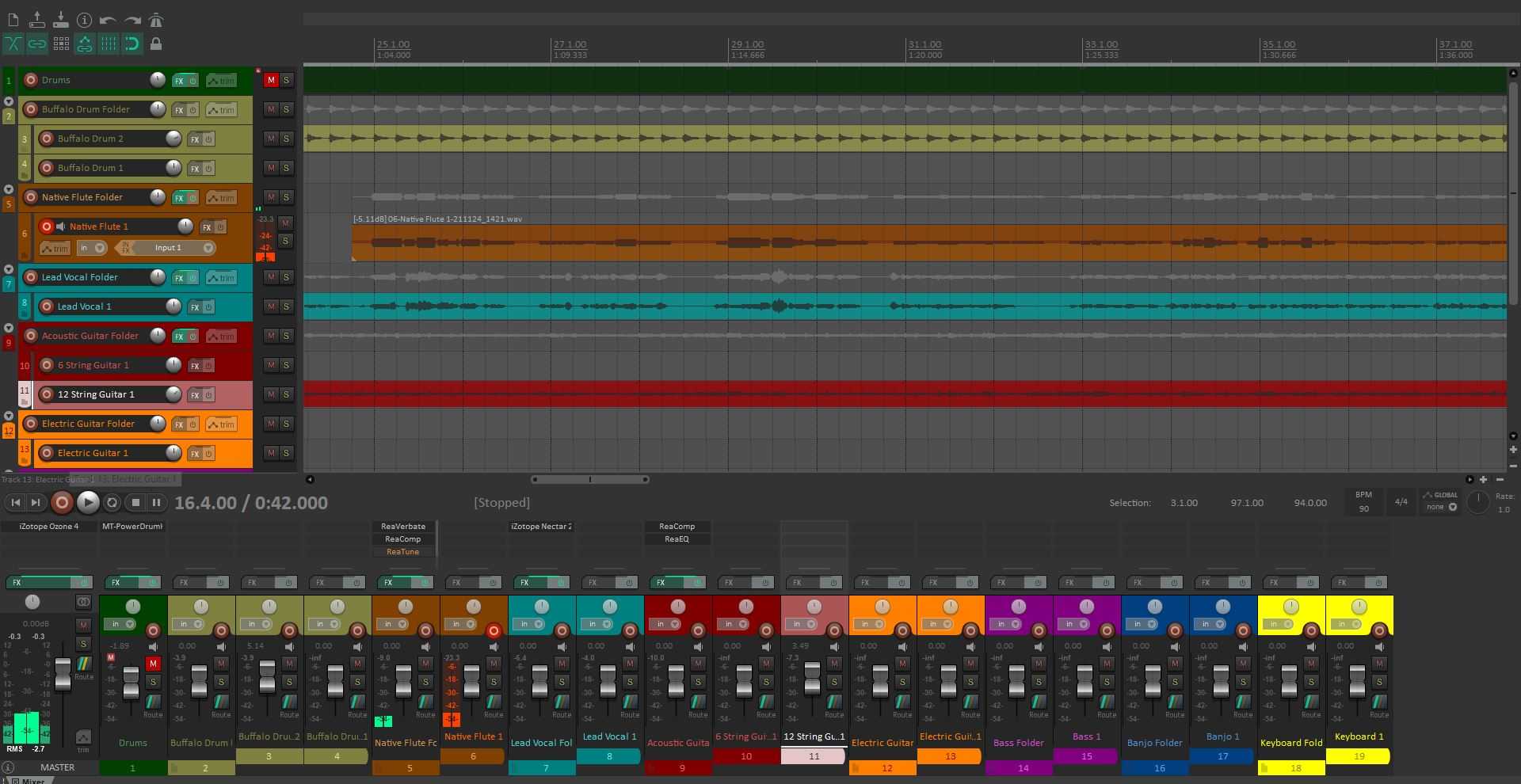Solo the 12 String Guitar 1 track
The height and width of the screenshot is (784, 1521).
click(286, 394)
